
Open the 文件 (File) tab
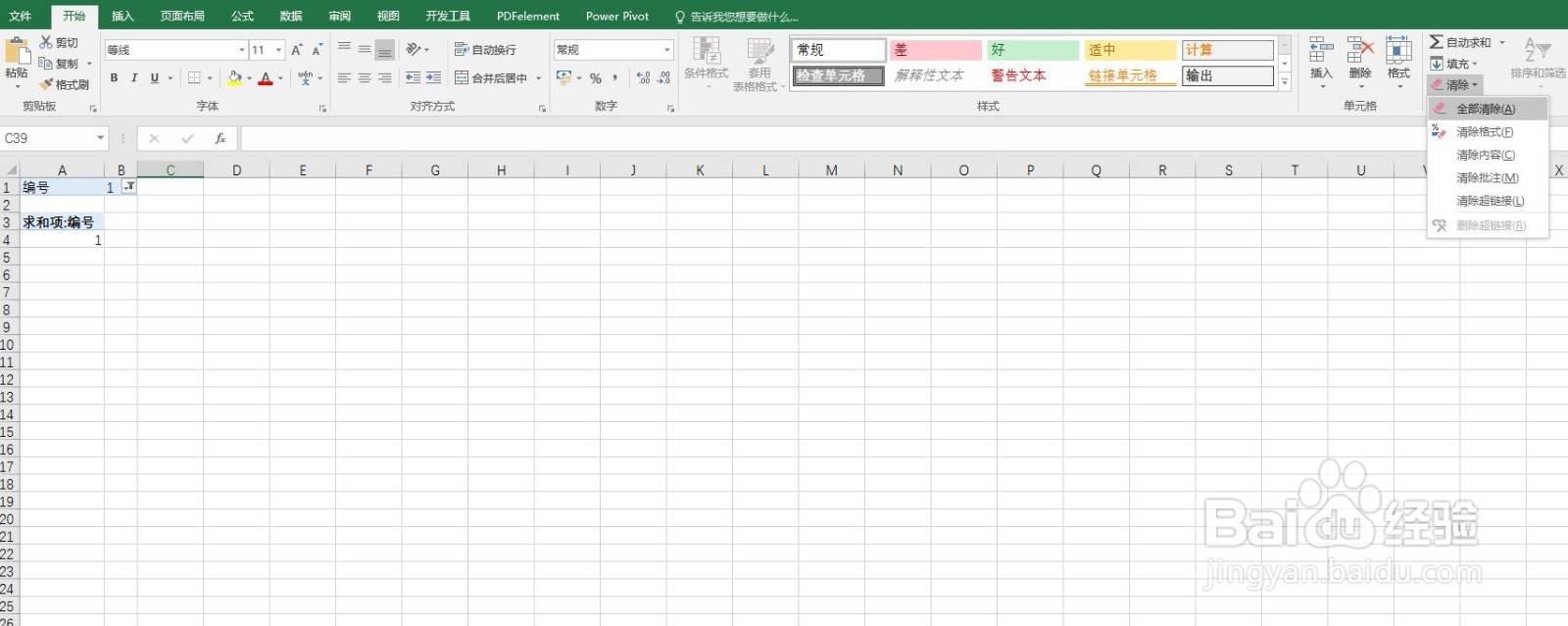coord(21,16)
